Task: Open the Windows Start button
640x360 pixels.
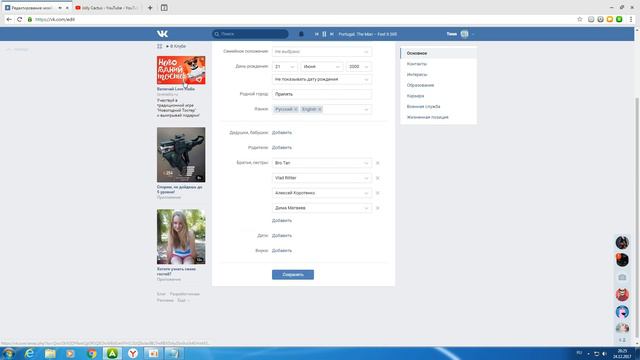Action: pos(8,353)
